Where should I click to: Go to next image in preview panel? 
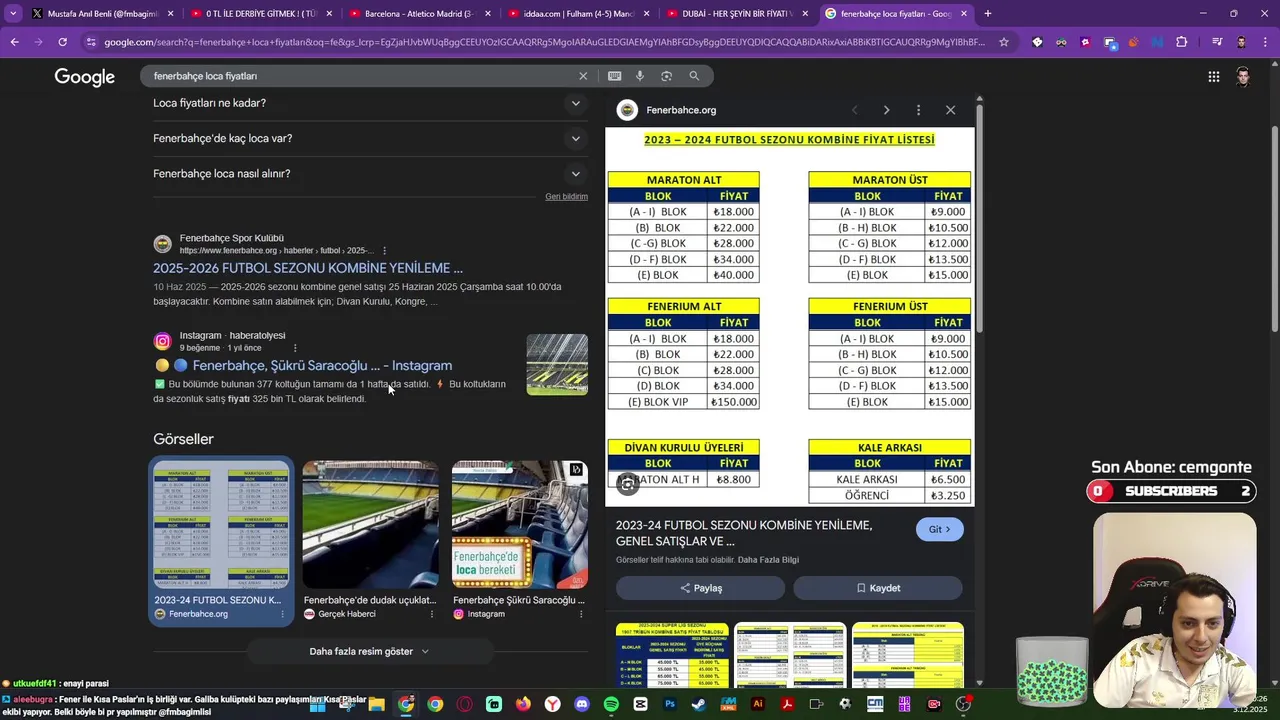coord(886,110)
